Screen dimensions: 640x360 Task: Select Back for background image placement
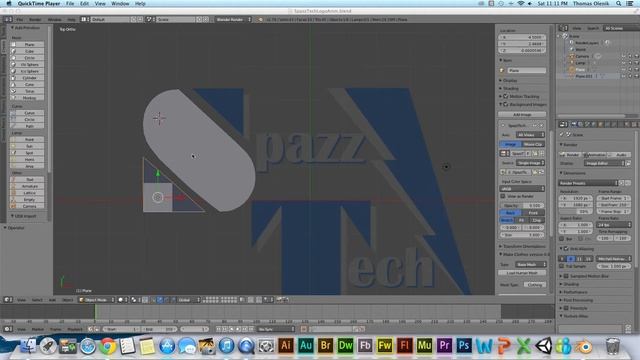click(511, 213)
